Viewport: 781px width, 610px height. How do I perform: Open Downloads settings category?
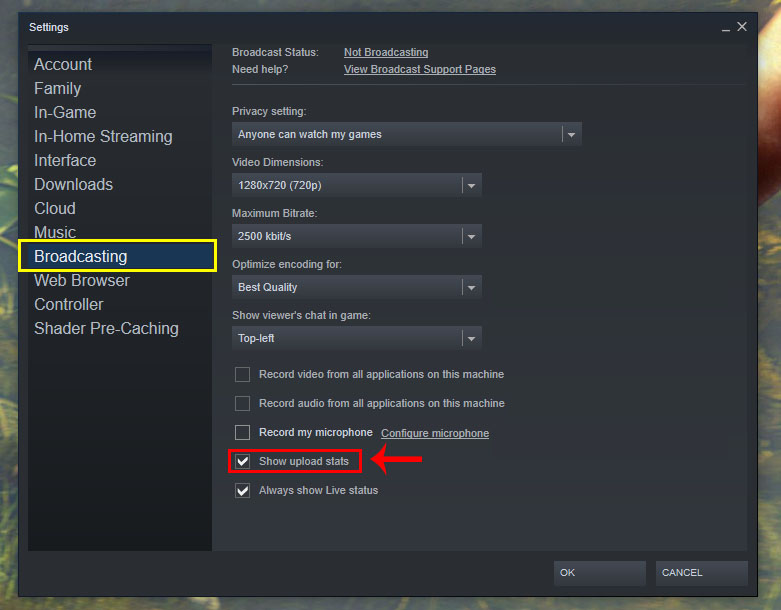(74, 184)
